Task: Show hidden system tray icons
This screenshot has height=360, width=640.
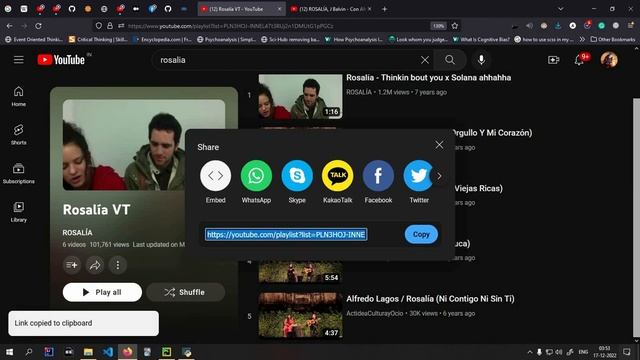Action: coord(530,352)
